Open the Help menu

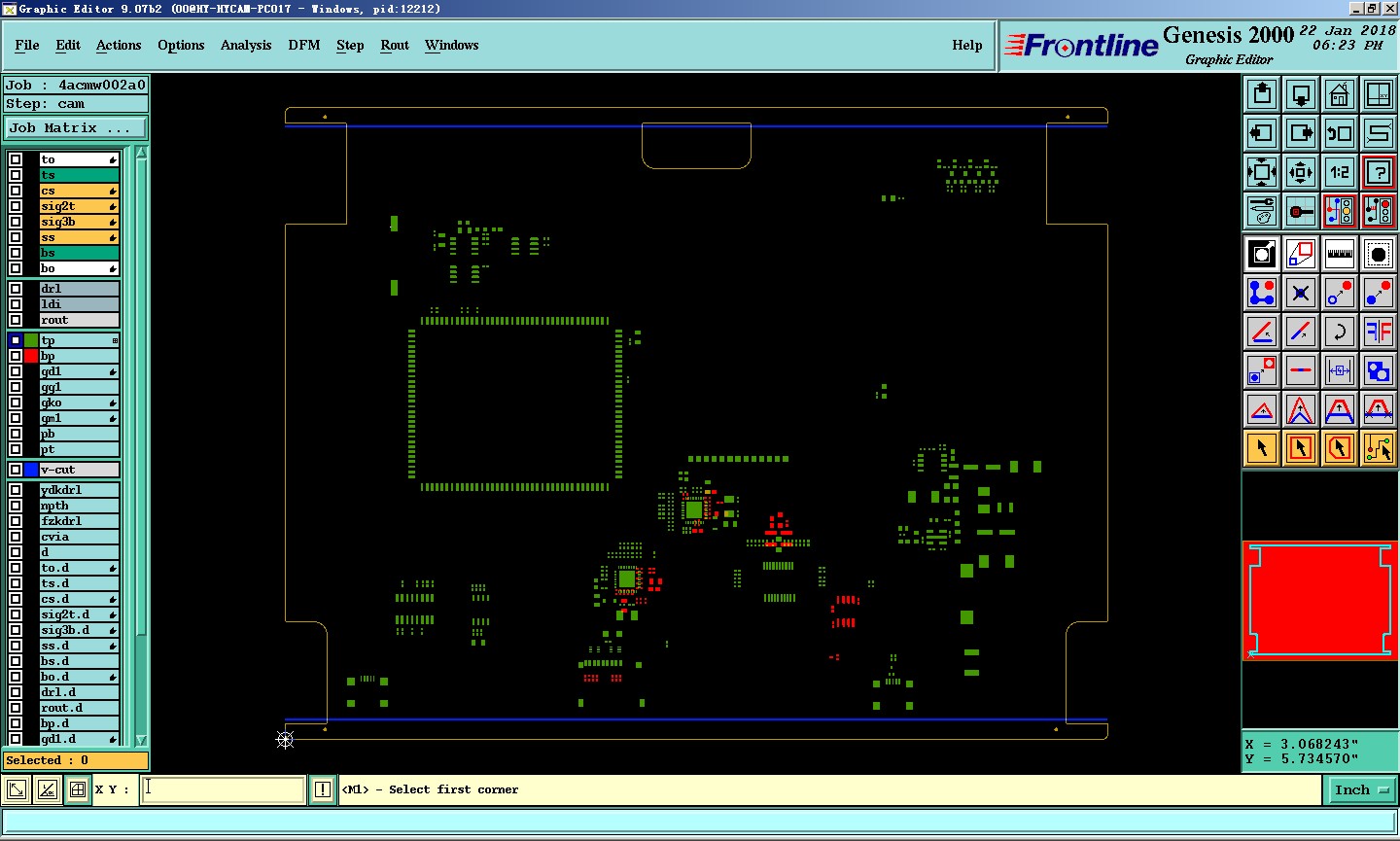tap(967, 45)
